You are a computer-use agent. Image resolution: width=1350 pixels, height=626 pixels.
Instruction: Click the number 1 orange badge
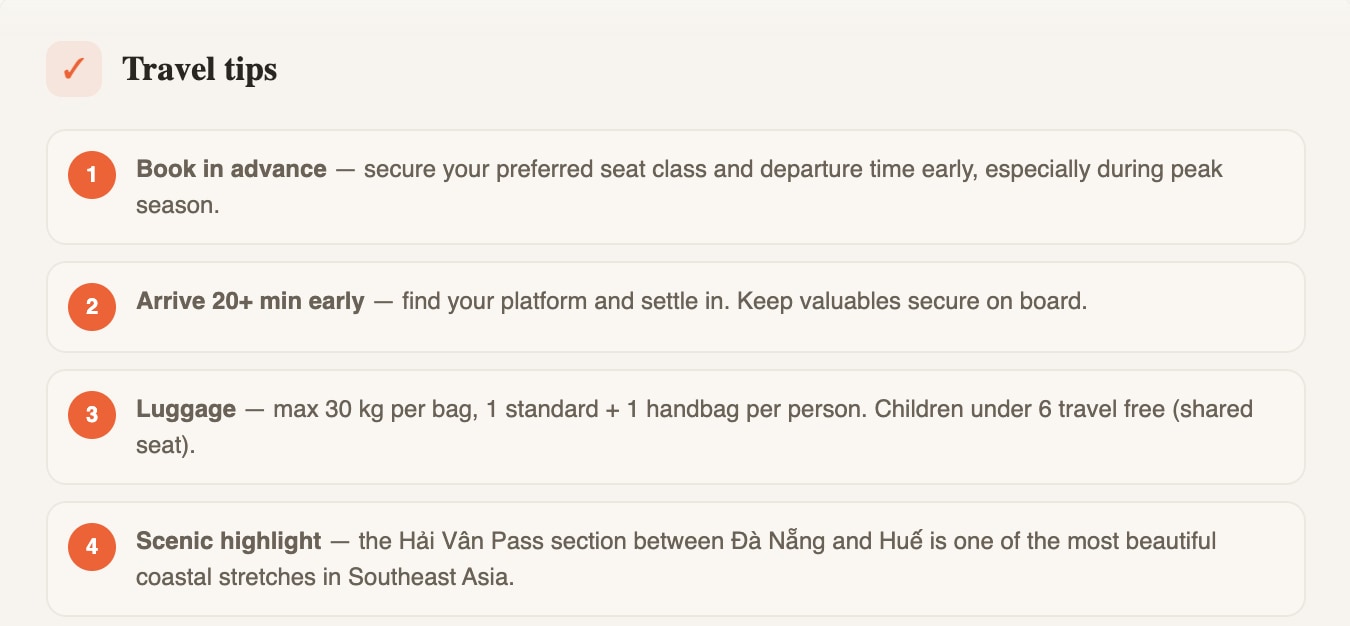[x=92, y=175]
